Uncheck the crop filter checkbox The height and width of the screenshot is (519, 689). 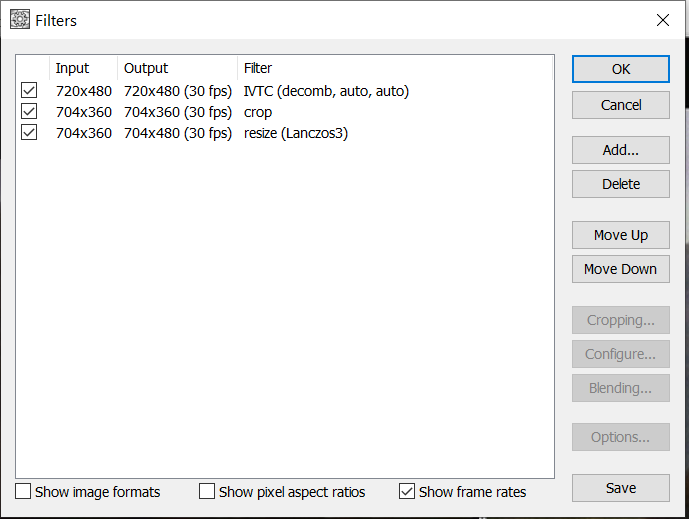pos(28,112)
